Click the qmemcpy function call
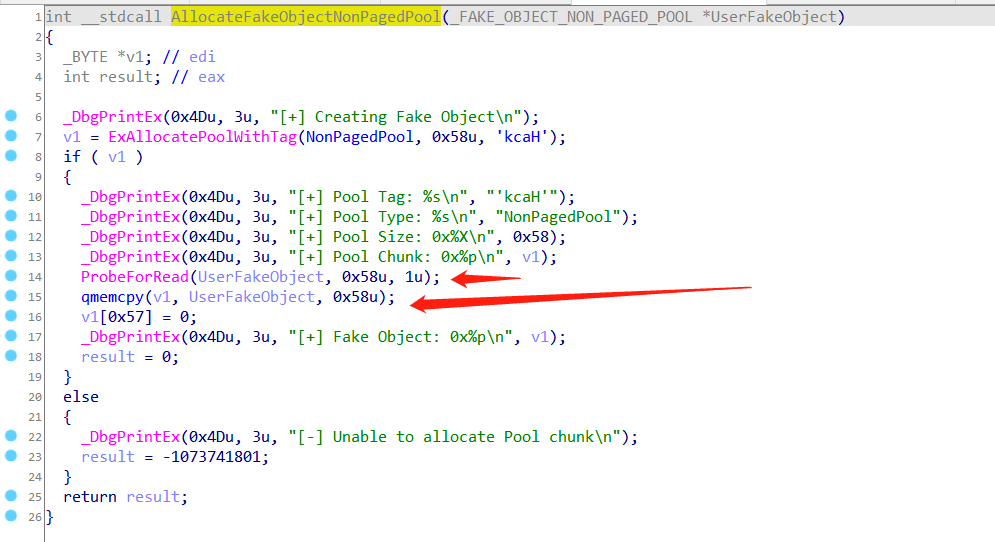Viewport: 995px width, 542px height. tap(112, 297)
